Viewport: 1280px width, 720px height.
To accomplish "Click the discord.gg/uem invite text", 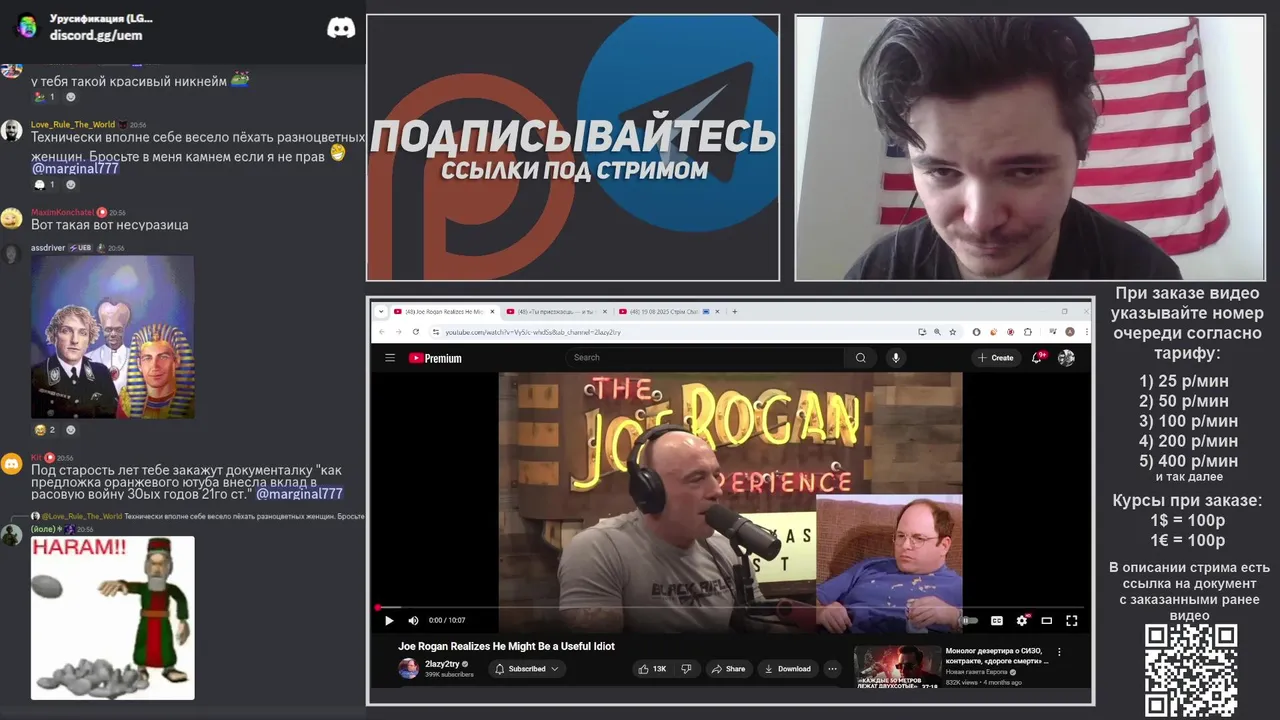I will pos(96,35).
